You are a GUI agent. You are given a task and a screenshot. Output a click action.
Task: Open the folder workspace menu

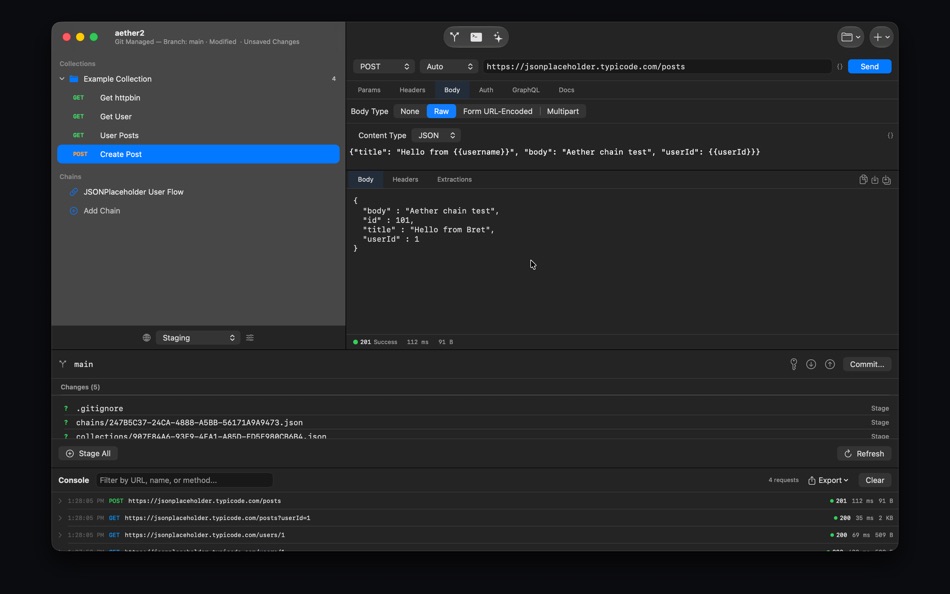pos(851,37)
